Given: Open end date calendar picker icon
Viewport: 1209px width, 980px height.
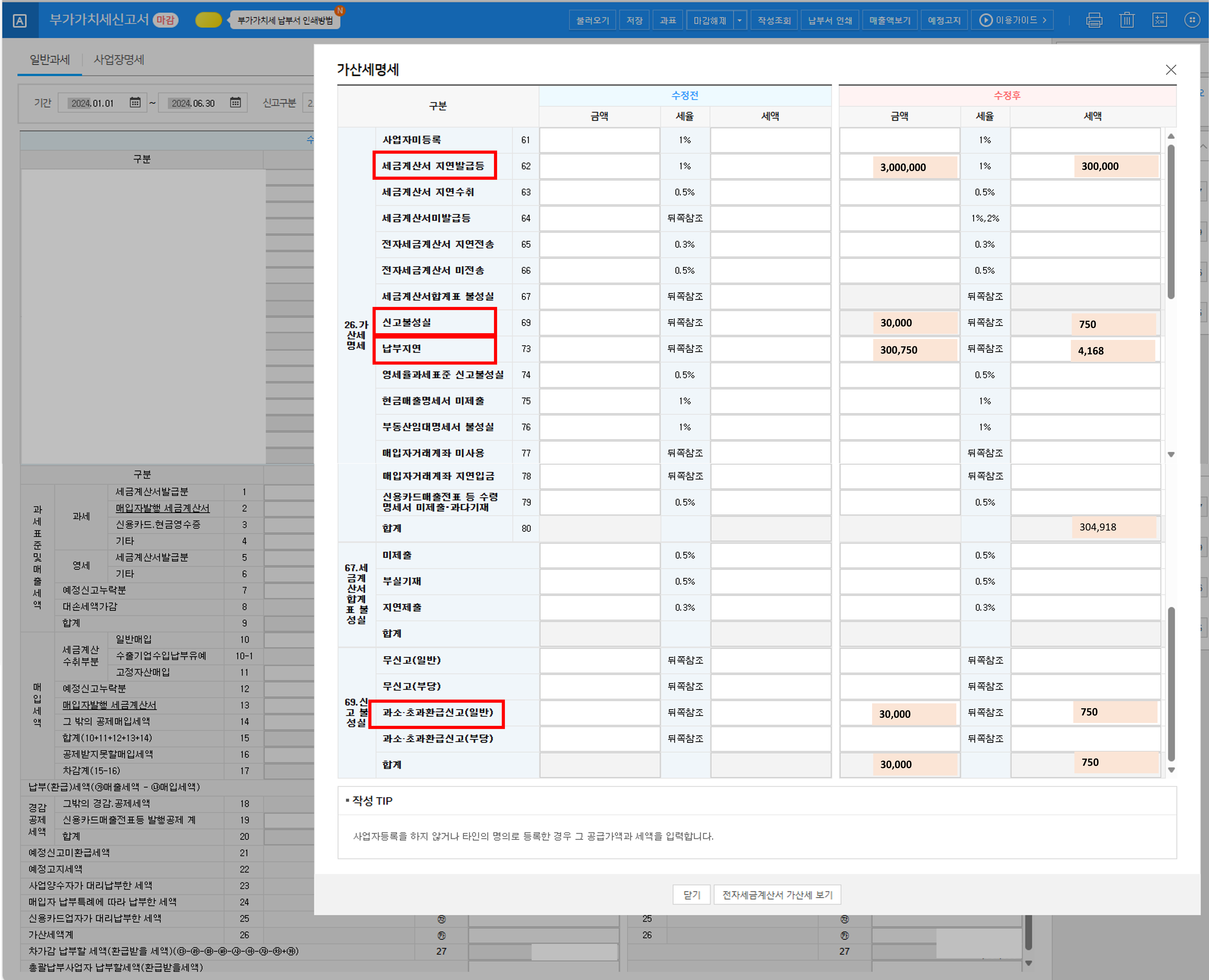Looking at the screenshot, I should click(x=236, y=103).
